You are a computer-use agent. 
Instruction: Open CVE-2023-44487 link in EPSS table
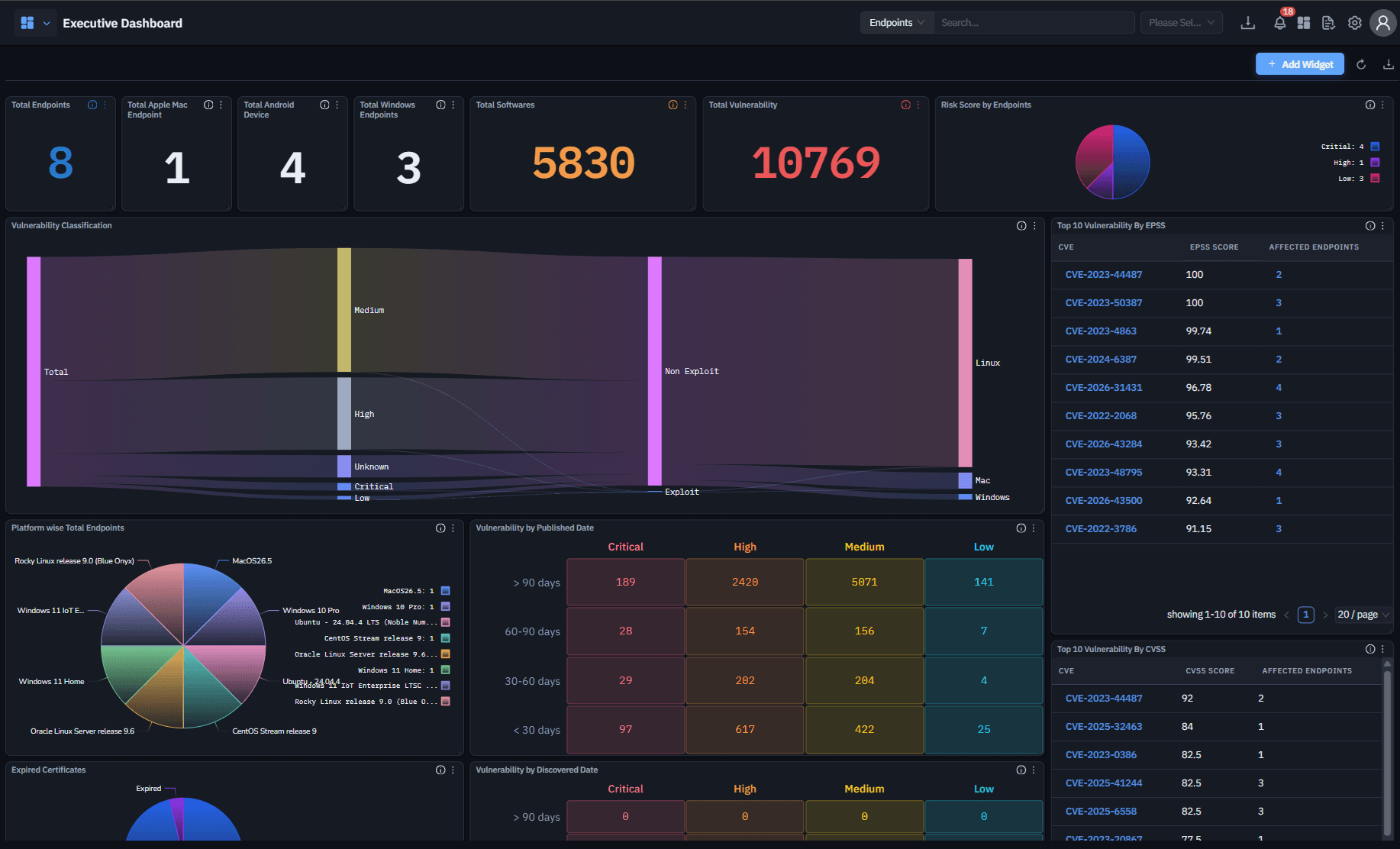pos(1103,275)
